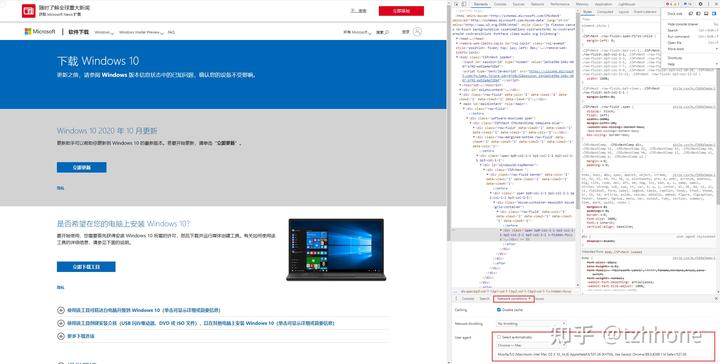Viewport: 720px width, 364px height.
Task: Select the drawer Console tab
Action: tap(468, 299)
